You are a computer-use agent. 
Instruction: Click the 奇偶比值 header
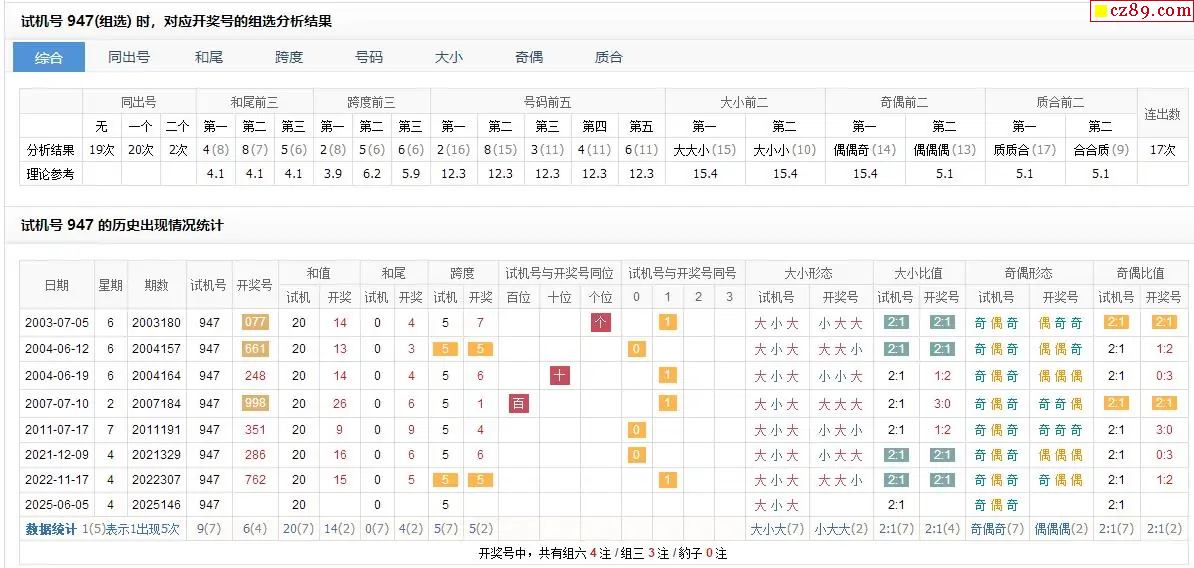[1140, 273]
